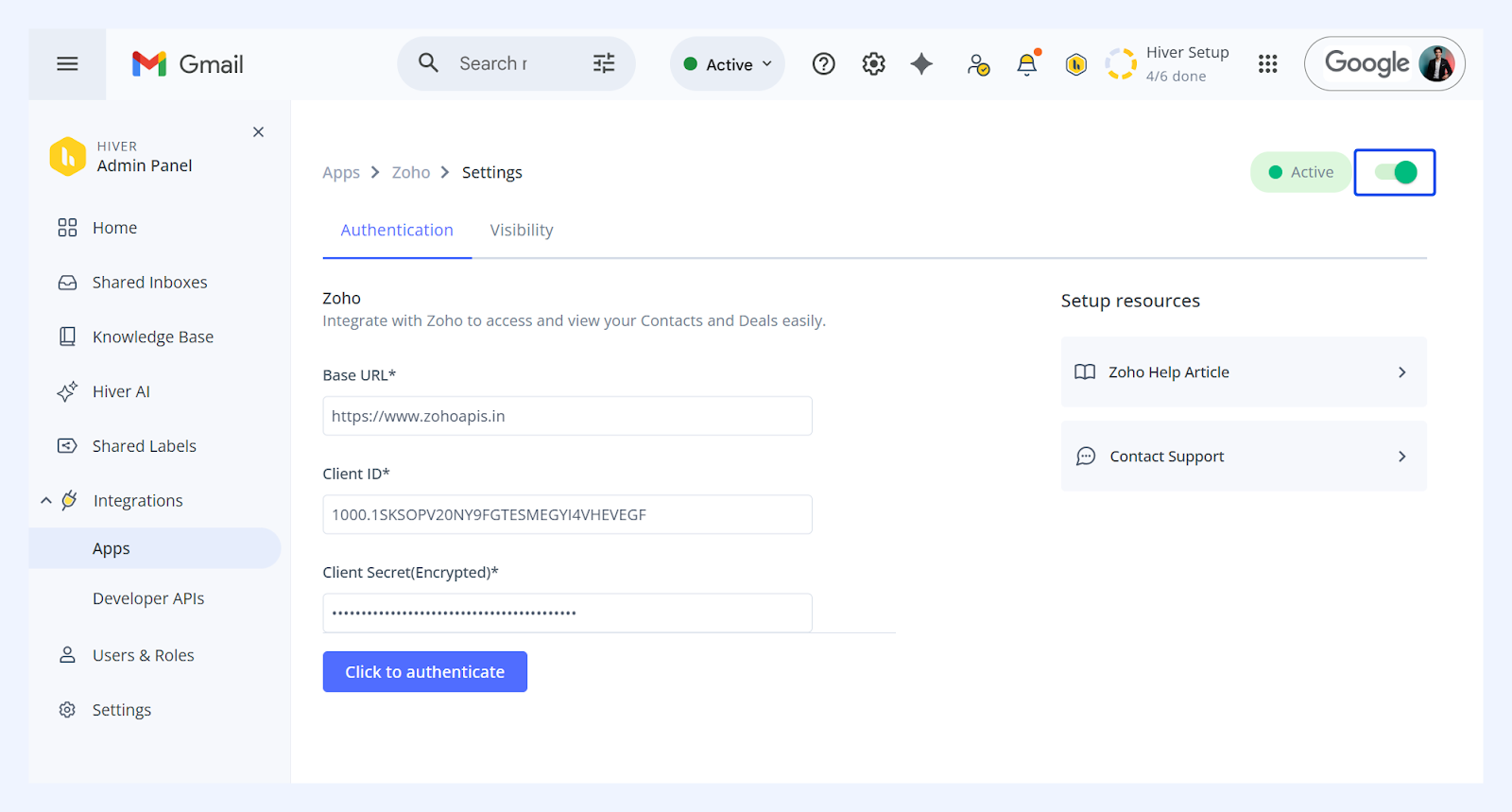Image resolution: width=1512 pixels, height=812 pixels.
Task: Click the Hiver Admin Panel logo
Action: click(x=67, y=157)
